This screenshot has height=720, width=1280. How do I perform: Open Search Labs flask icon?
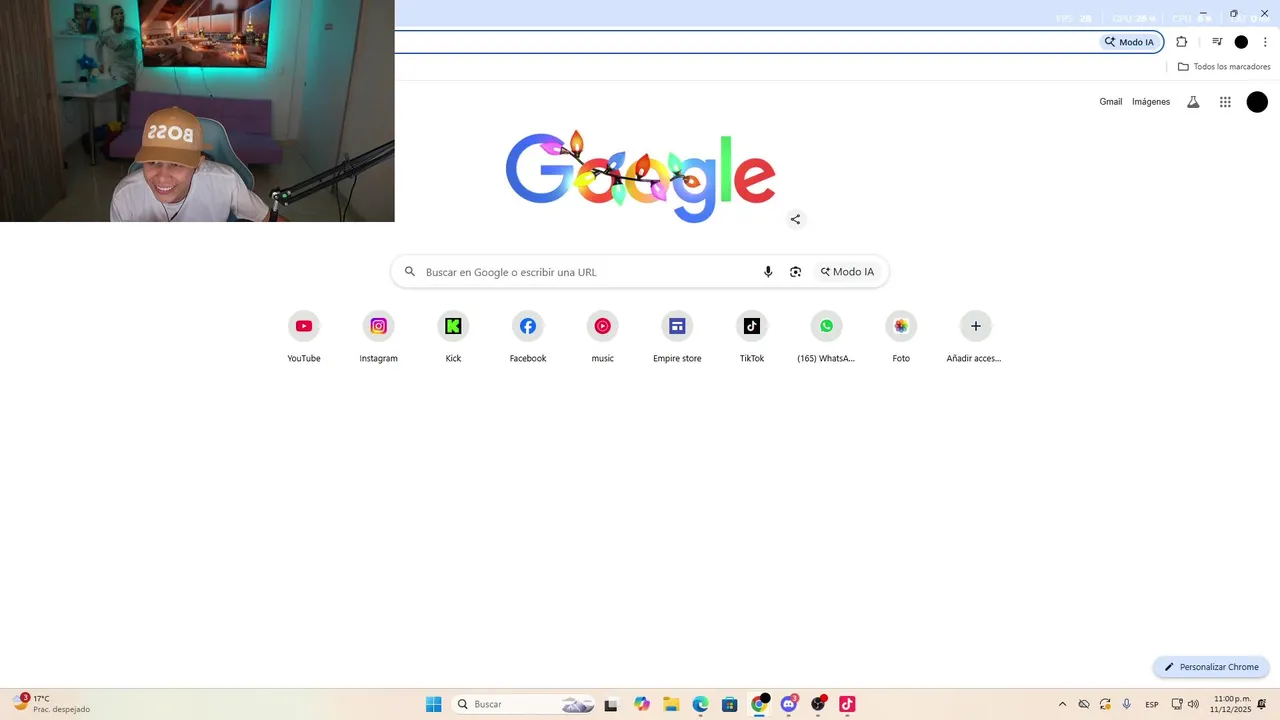(x=1193, y=102)
